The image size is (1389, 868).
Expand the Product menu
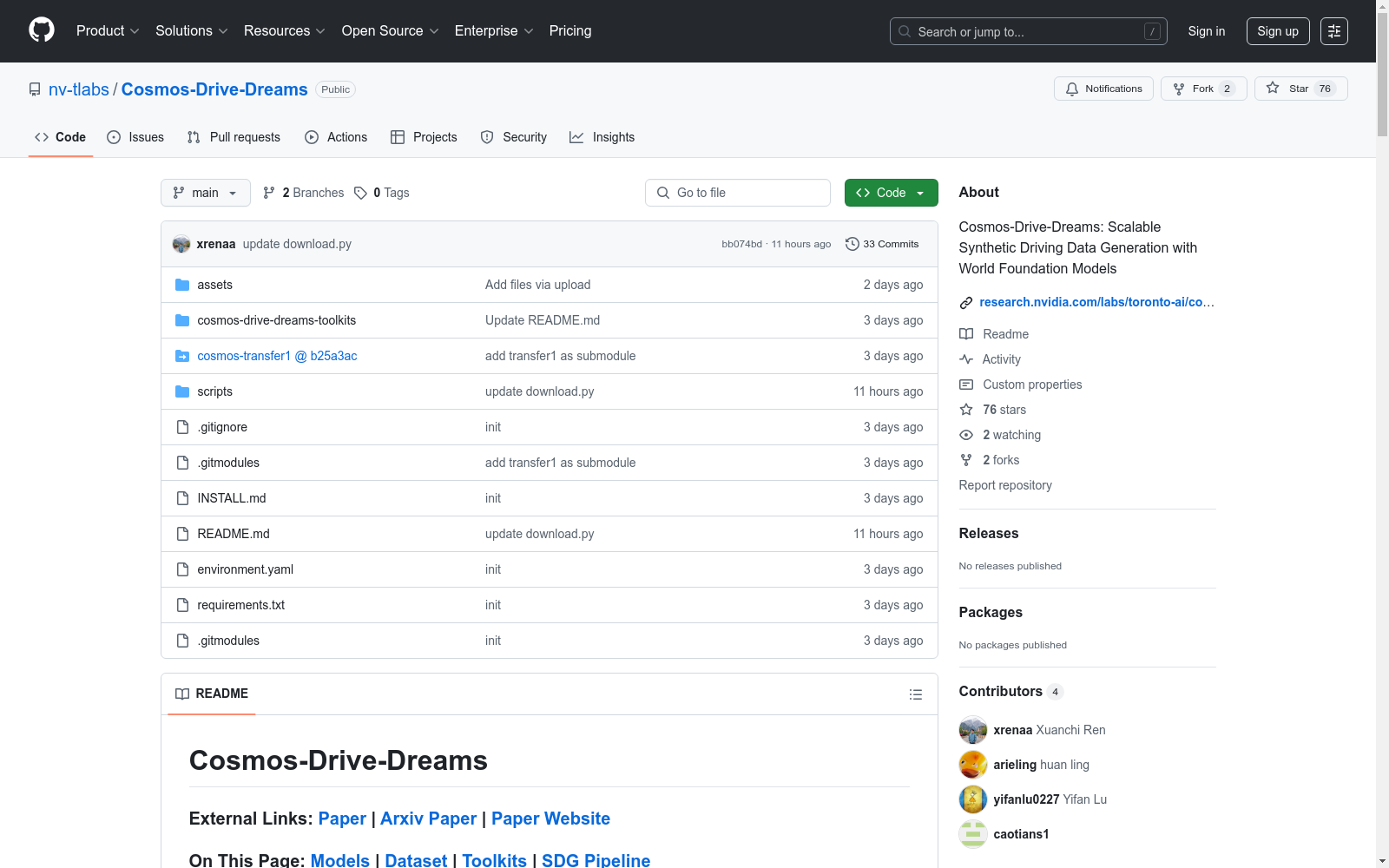click(x=108, y=31)
